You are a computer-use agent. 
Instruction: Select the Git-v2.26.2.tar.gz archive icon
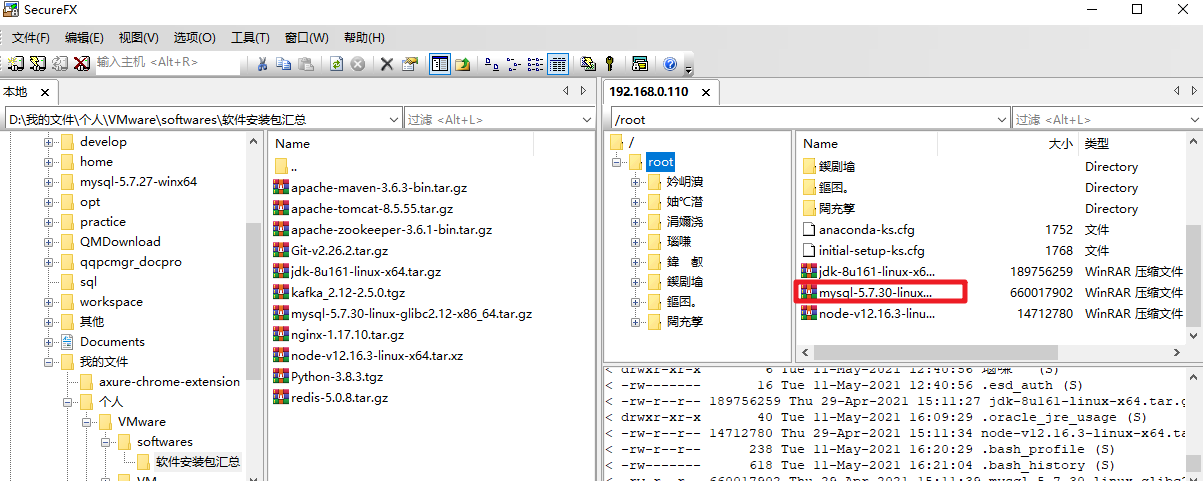(281, 250)
